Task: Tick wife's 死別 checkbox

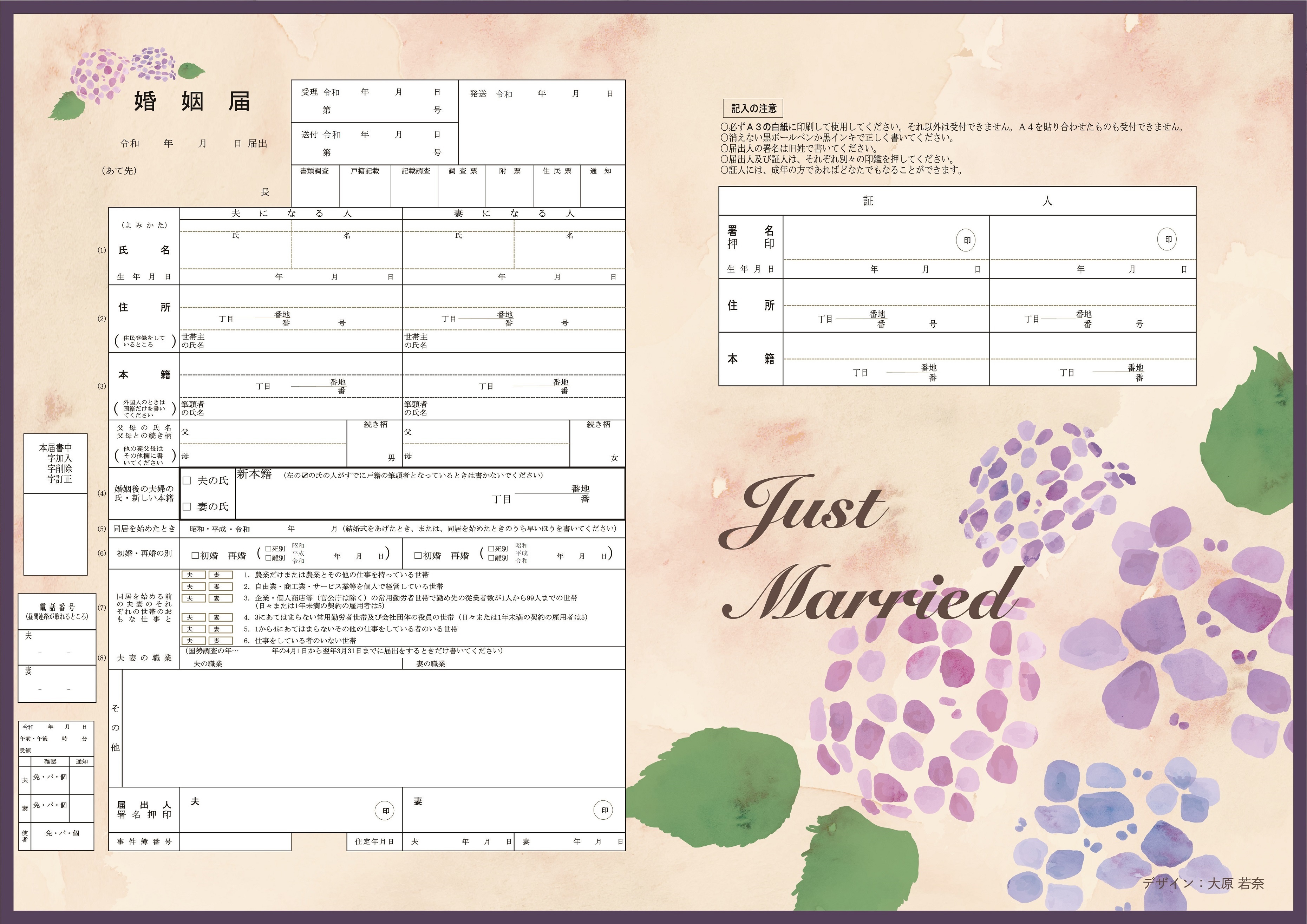Action: point(491,549)
